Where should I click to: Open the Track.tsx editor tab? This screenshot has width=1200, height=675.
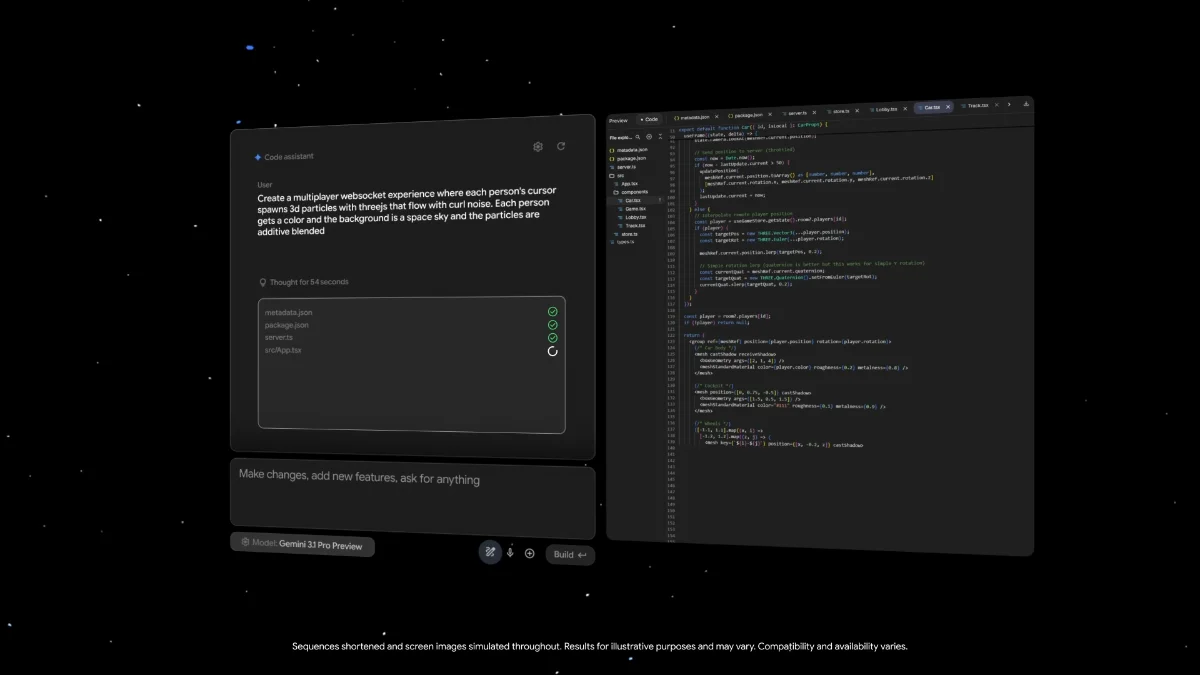[x=975, y=105]
